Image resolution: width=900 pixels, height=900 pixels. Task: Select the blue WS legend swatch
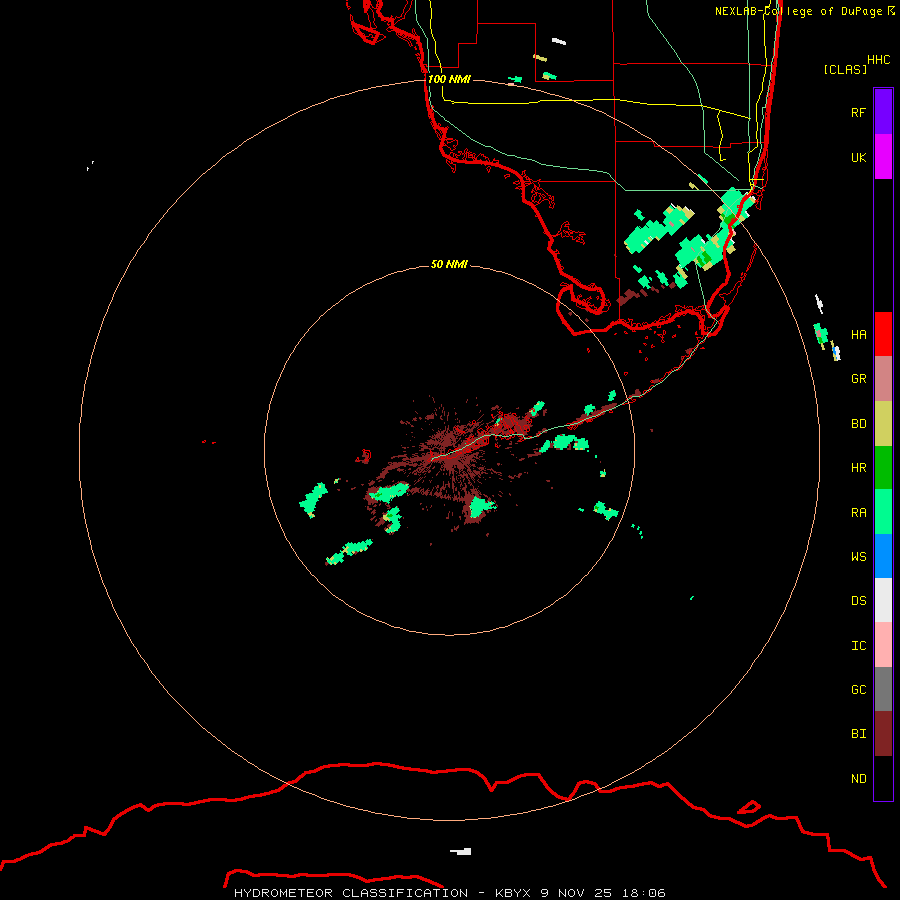click(883, 556)
